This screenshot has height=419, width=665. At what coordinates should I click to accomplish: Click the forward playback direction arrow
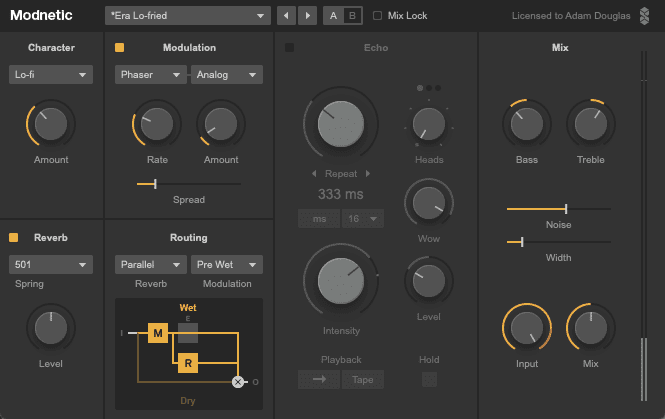(x=319, y=380)
